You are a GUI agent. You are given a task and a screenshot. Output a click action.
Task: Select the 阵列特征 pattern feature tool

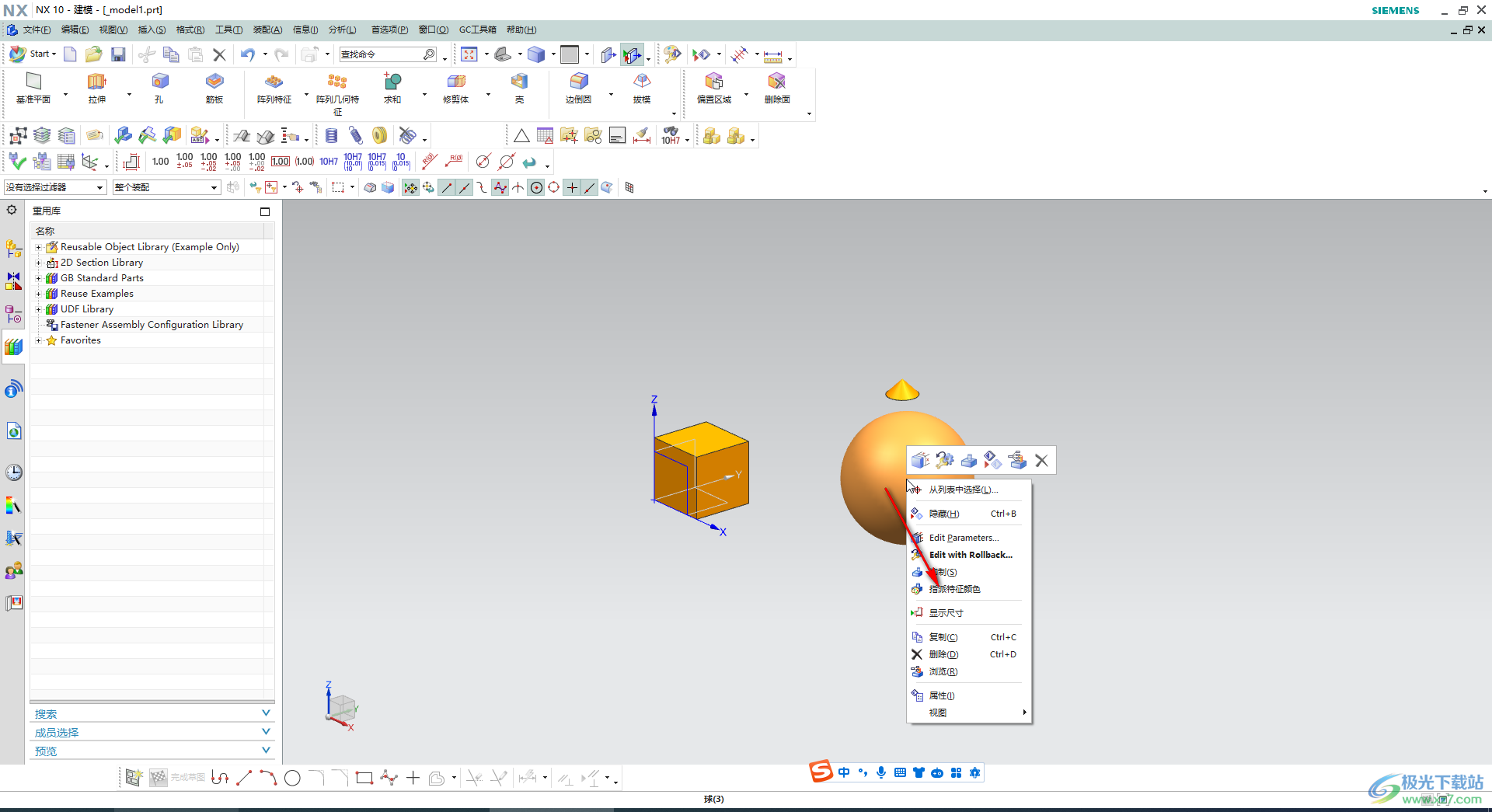click(x=274, y=88)
